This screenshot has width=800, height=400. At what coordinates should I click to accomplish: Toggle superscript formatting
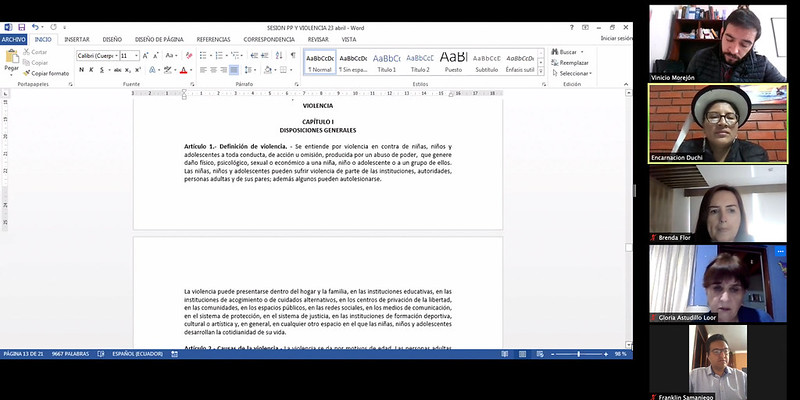point(138,70)
